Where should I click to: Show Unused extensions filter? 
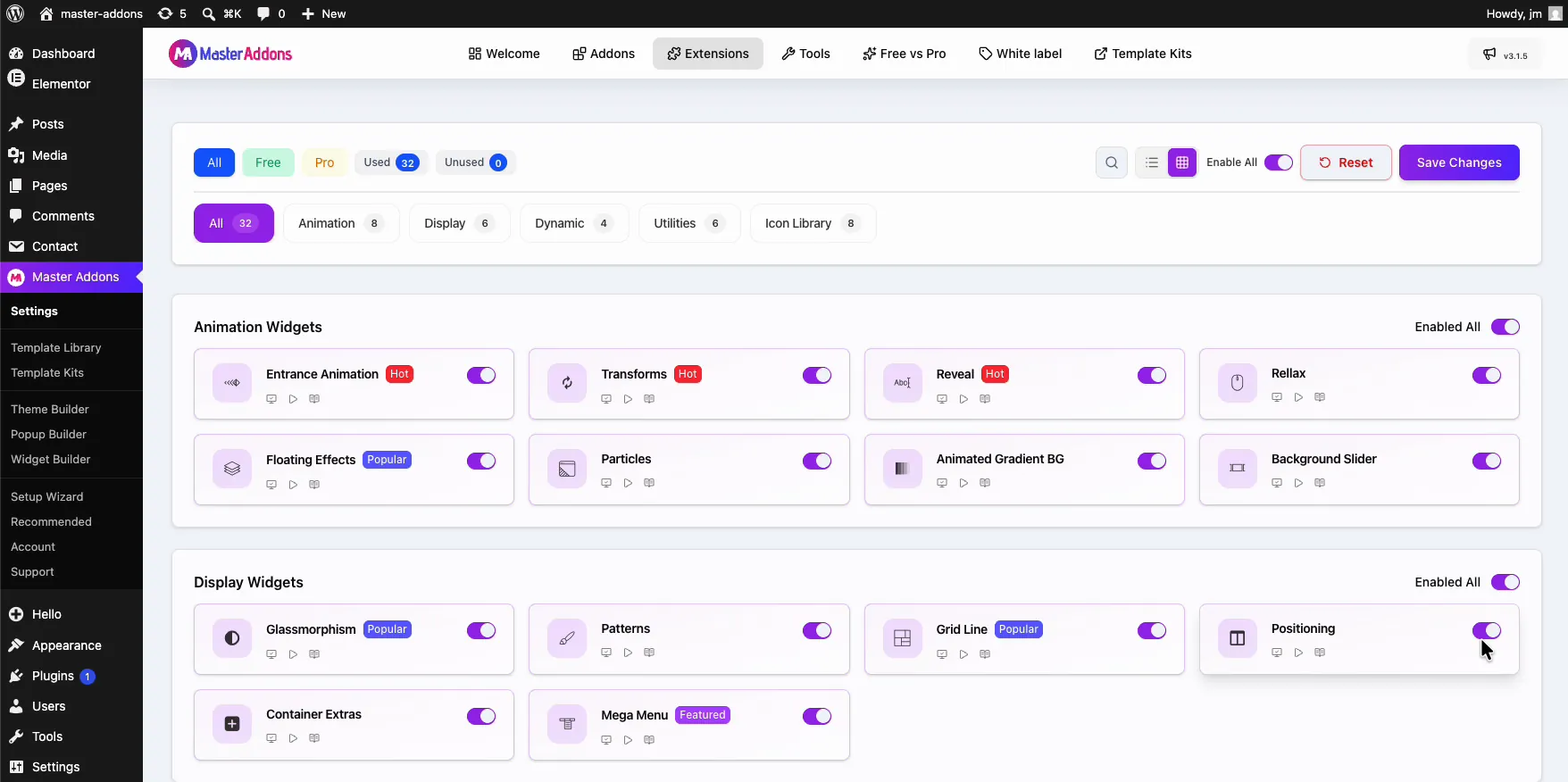click(475, 162)
